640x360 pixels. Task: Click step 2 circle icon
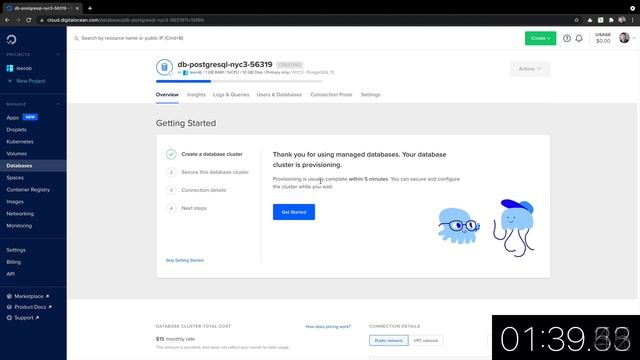tap(171, 172)
